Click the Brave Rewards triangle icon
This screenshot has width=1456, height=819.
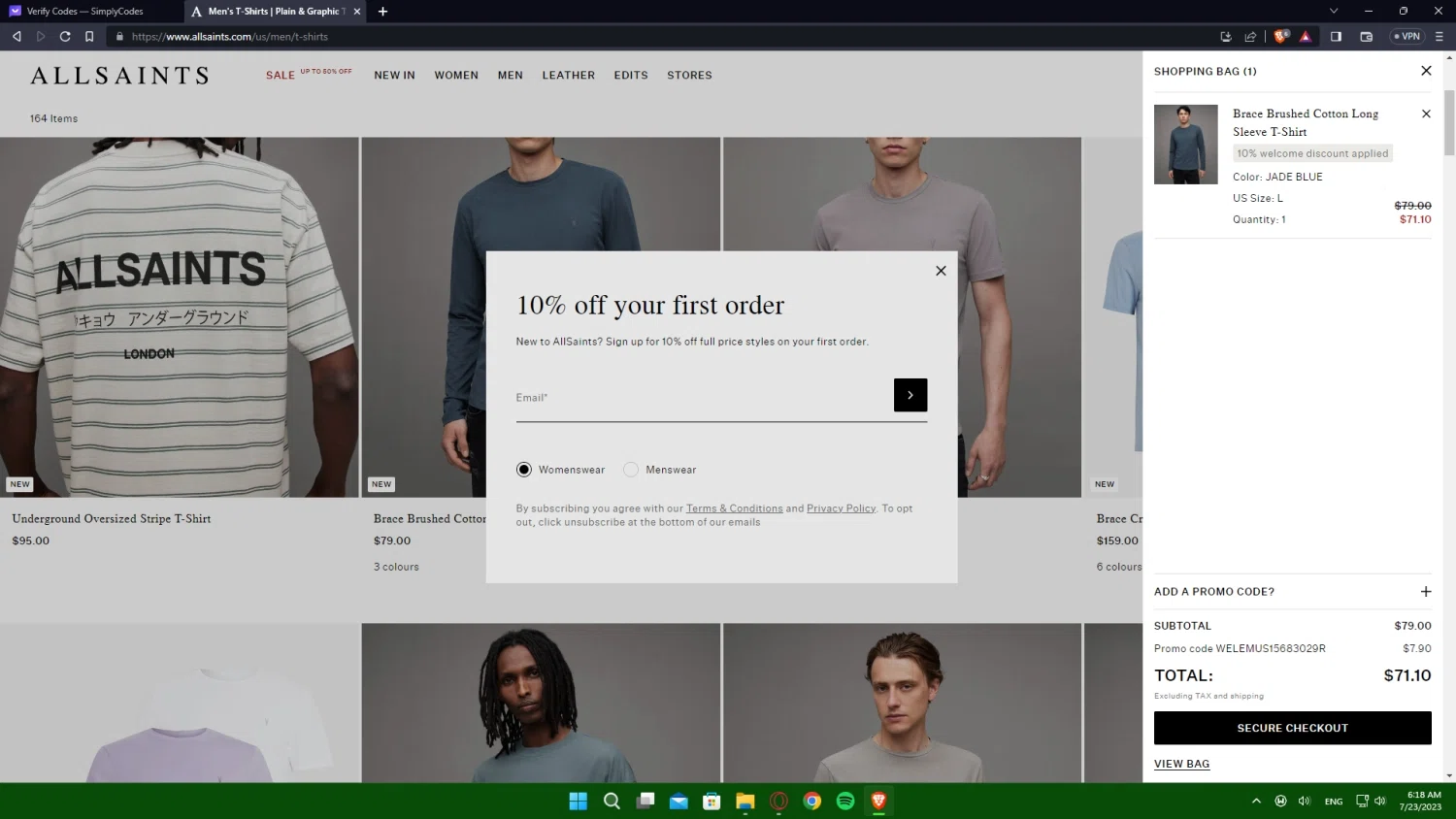[1306, 36]
